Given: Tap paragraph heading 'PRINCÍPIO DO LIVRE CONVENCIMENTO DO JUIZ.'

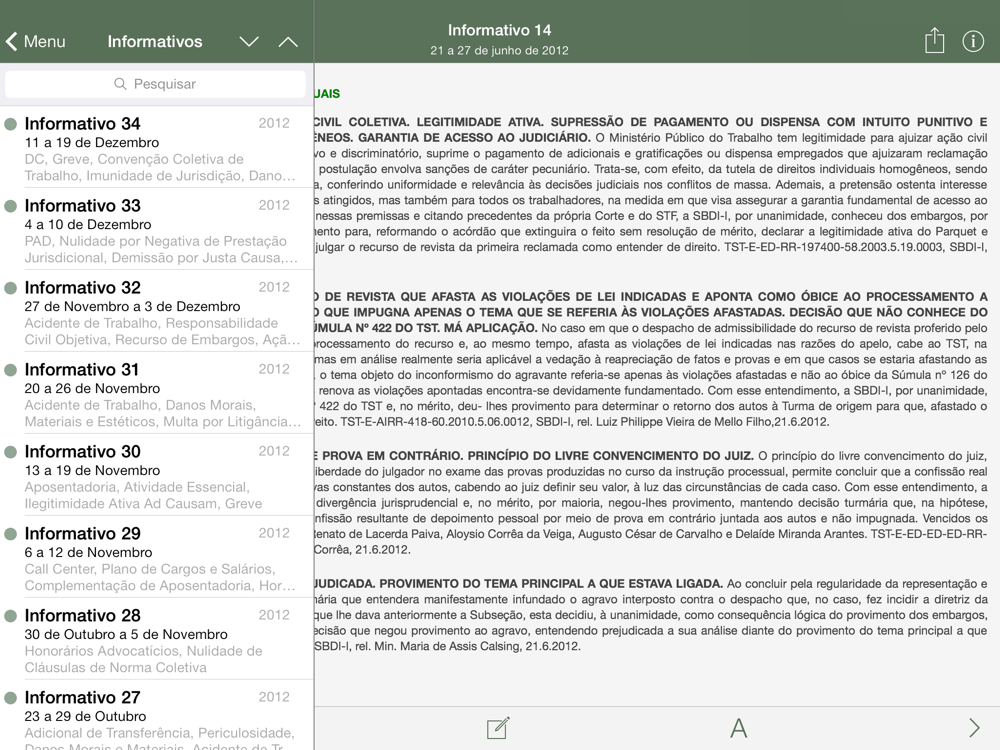Looking at the screenshot, I should coord(611,456).
